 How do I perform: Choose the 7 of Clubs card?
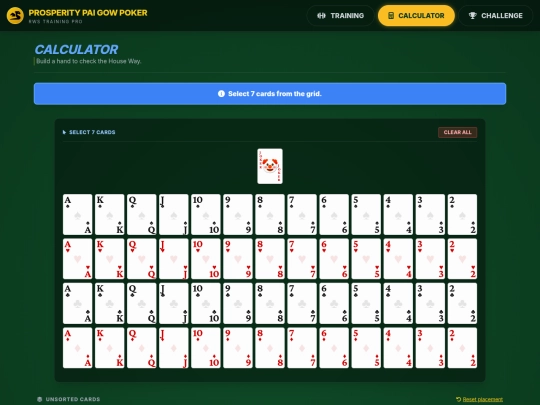point(302,303)
